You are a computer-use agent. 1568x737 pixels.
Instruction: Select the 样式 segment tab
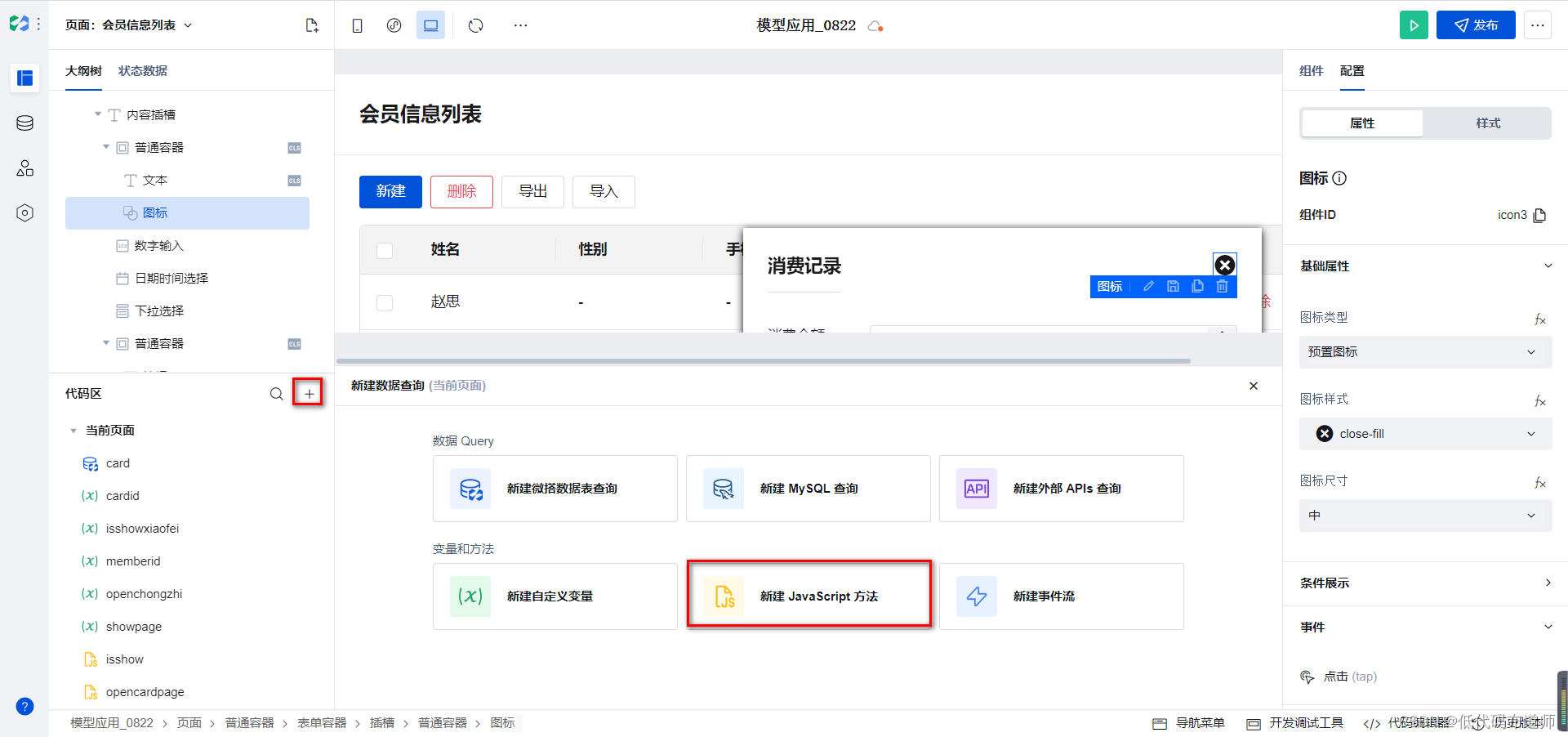point(1488,123)
